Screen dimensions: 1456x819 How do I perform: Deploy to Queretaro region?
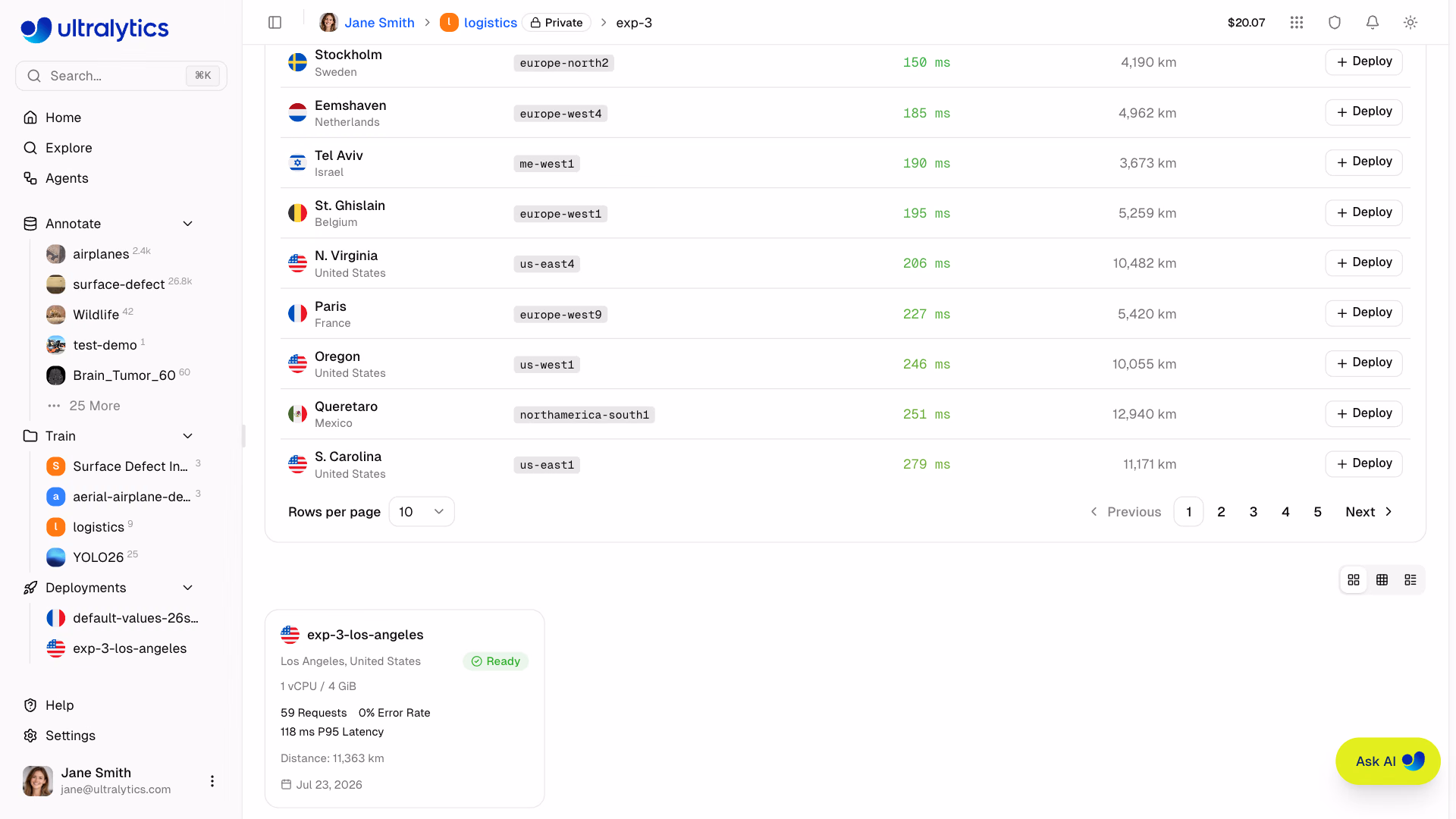[x=1363, y=413]
